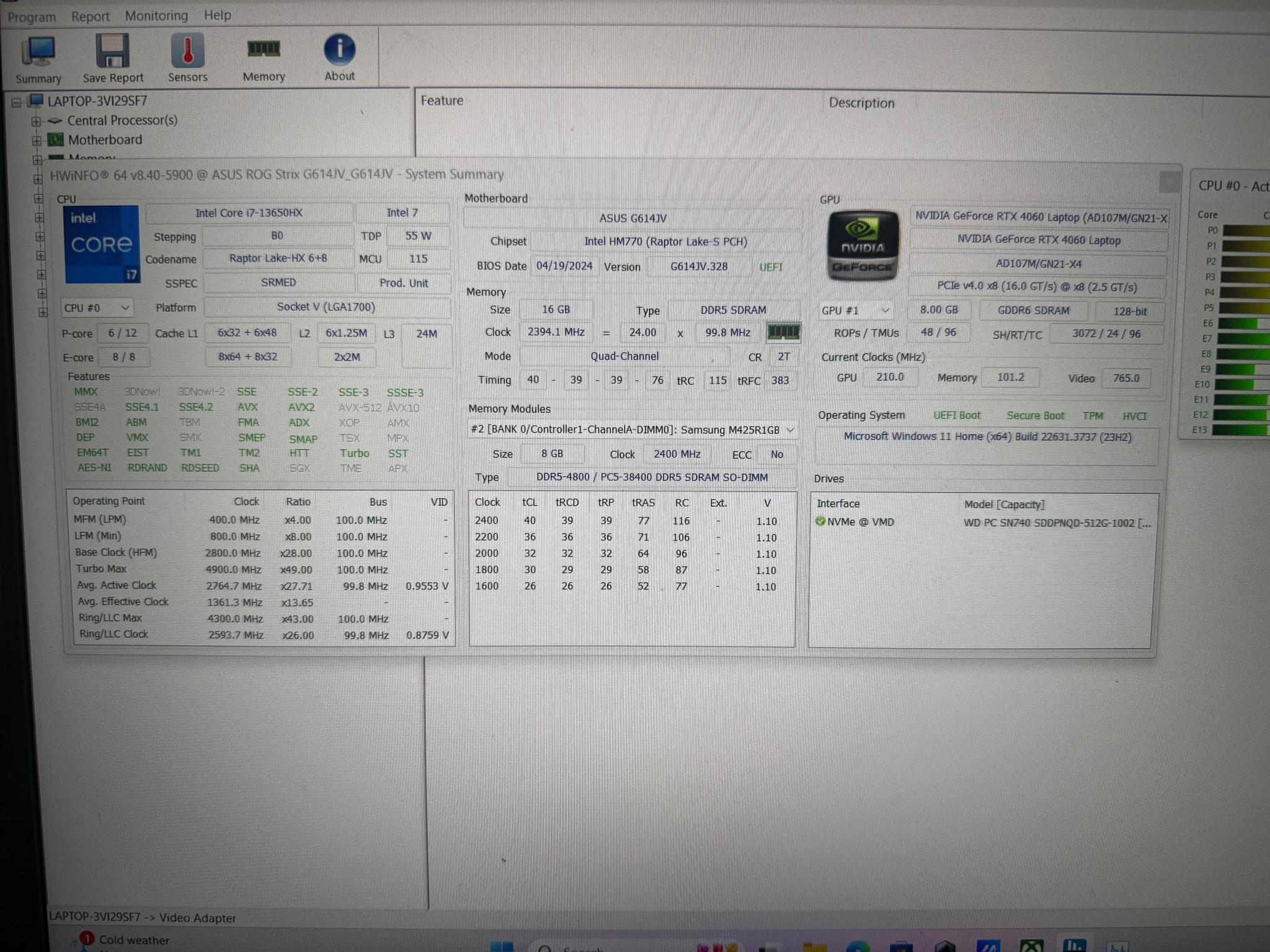Click the Description column header
Screen dimensions: 1270x952
tap(861, 103)
